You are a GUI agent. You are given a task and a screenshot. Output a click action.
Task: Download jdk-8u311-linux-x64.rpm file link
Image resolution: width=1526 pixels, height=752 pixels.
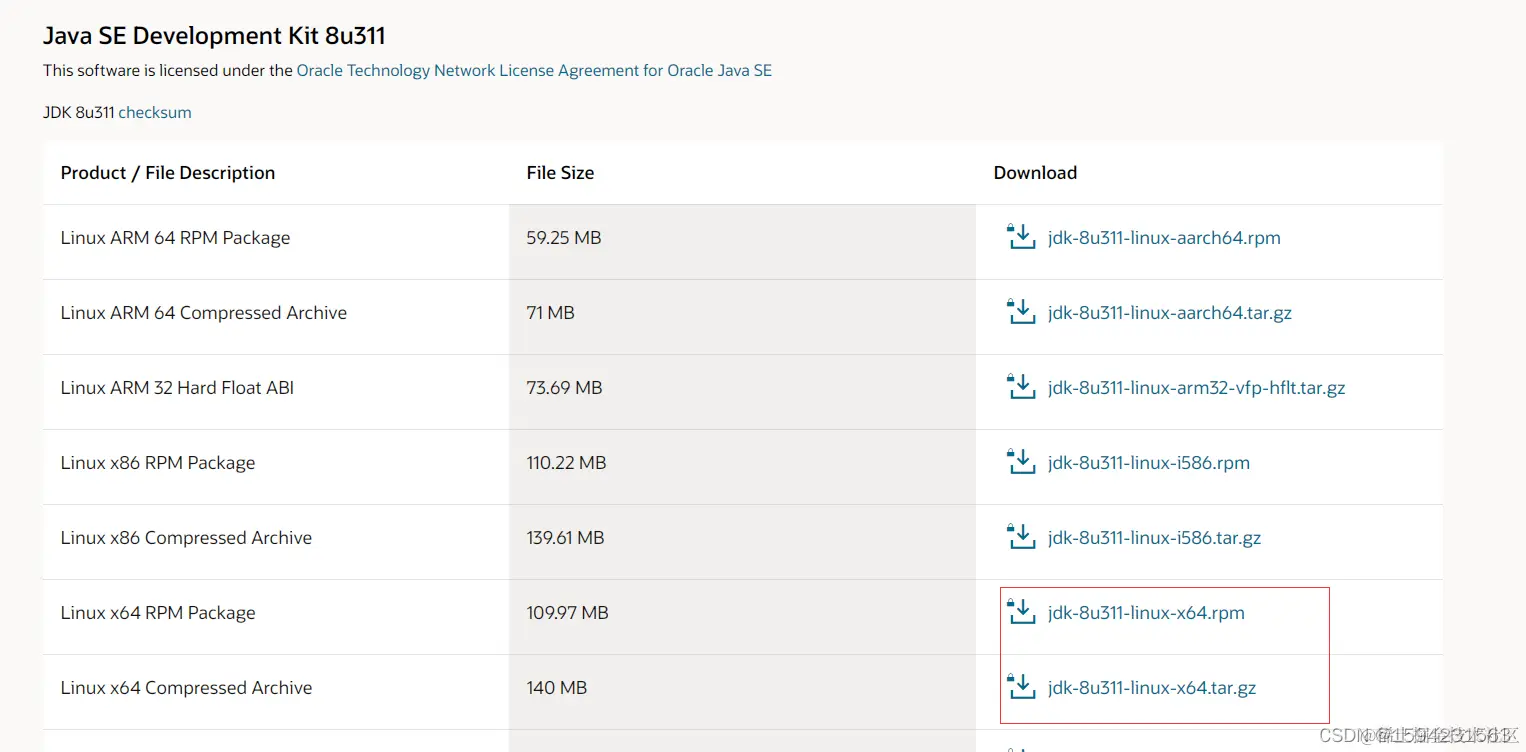(x=1146, y=613)
